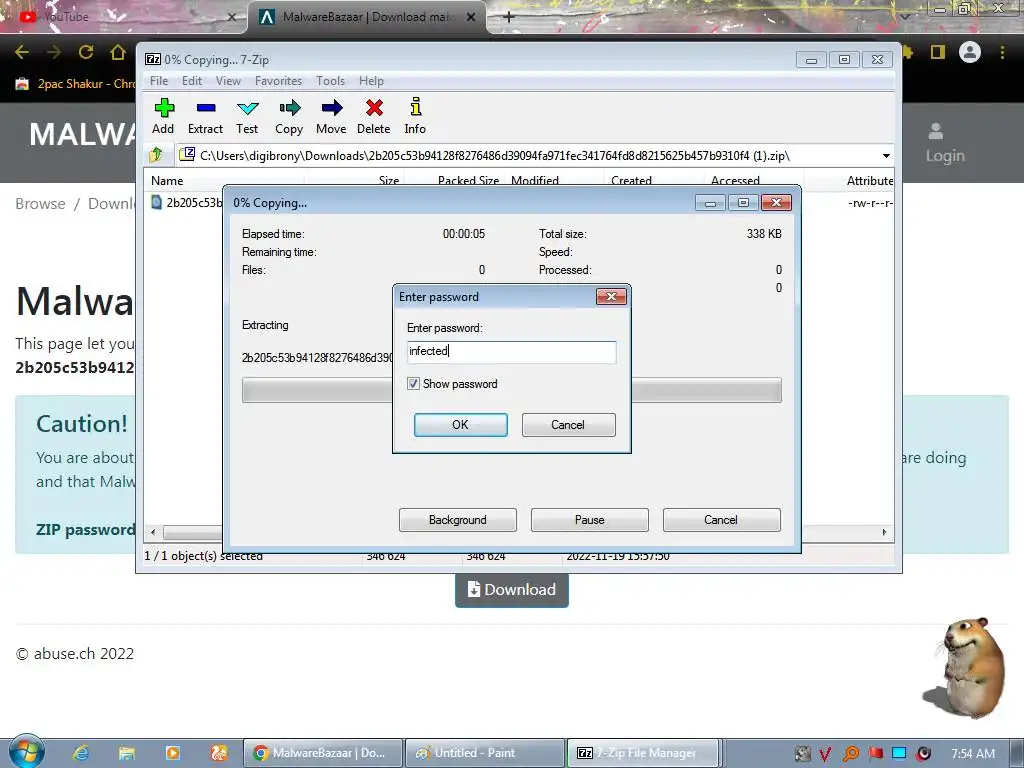
Task: Reload the MalwareBazaar page
Action: coord(86,52)
